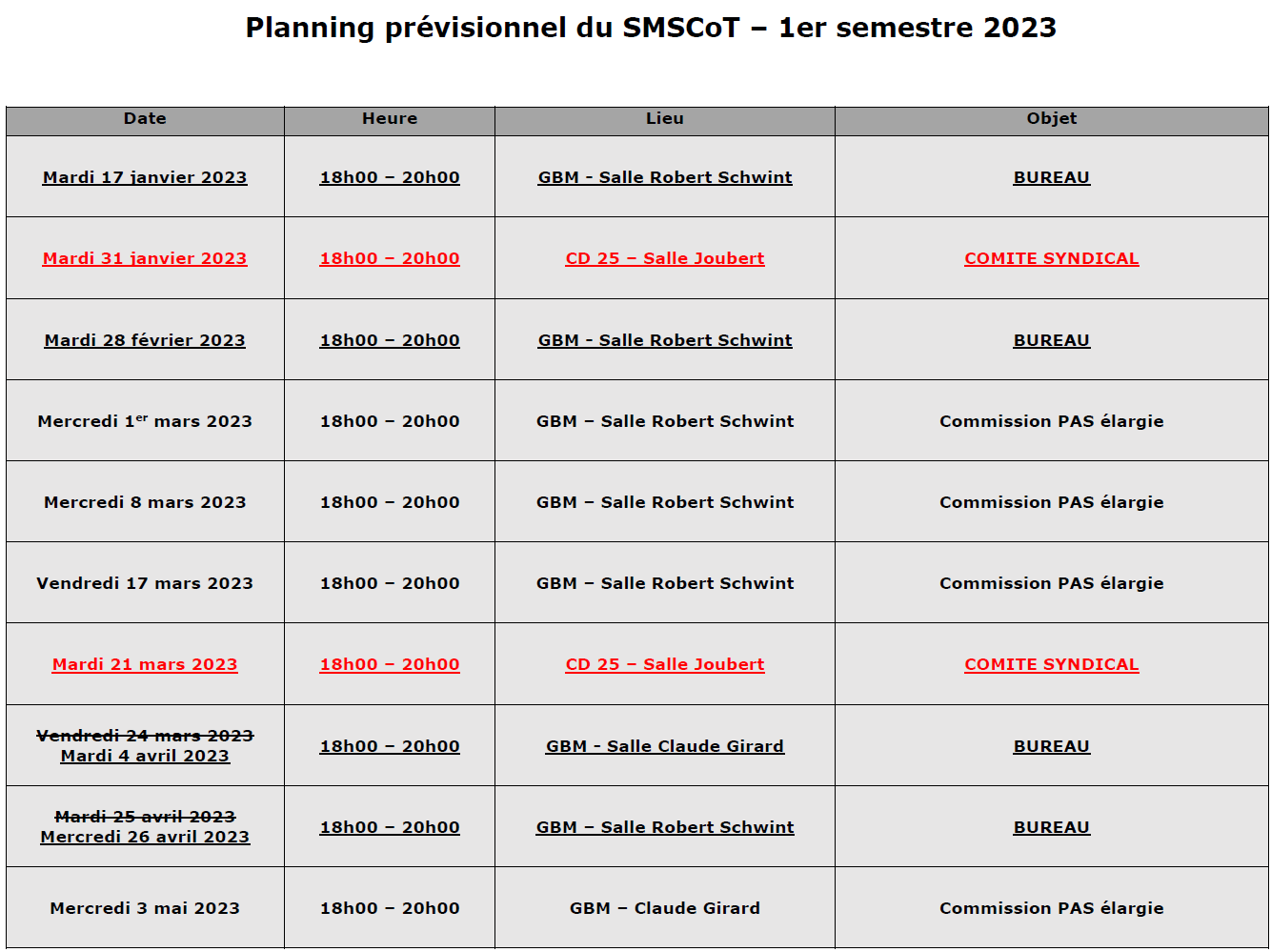Screen dimensions: 1271x952
Task: Click the GBM - Salle Claude Girard location
Action: (x=665, y=746)
